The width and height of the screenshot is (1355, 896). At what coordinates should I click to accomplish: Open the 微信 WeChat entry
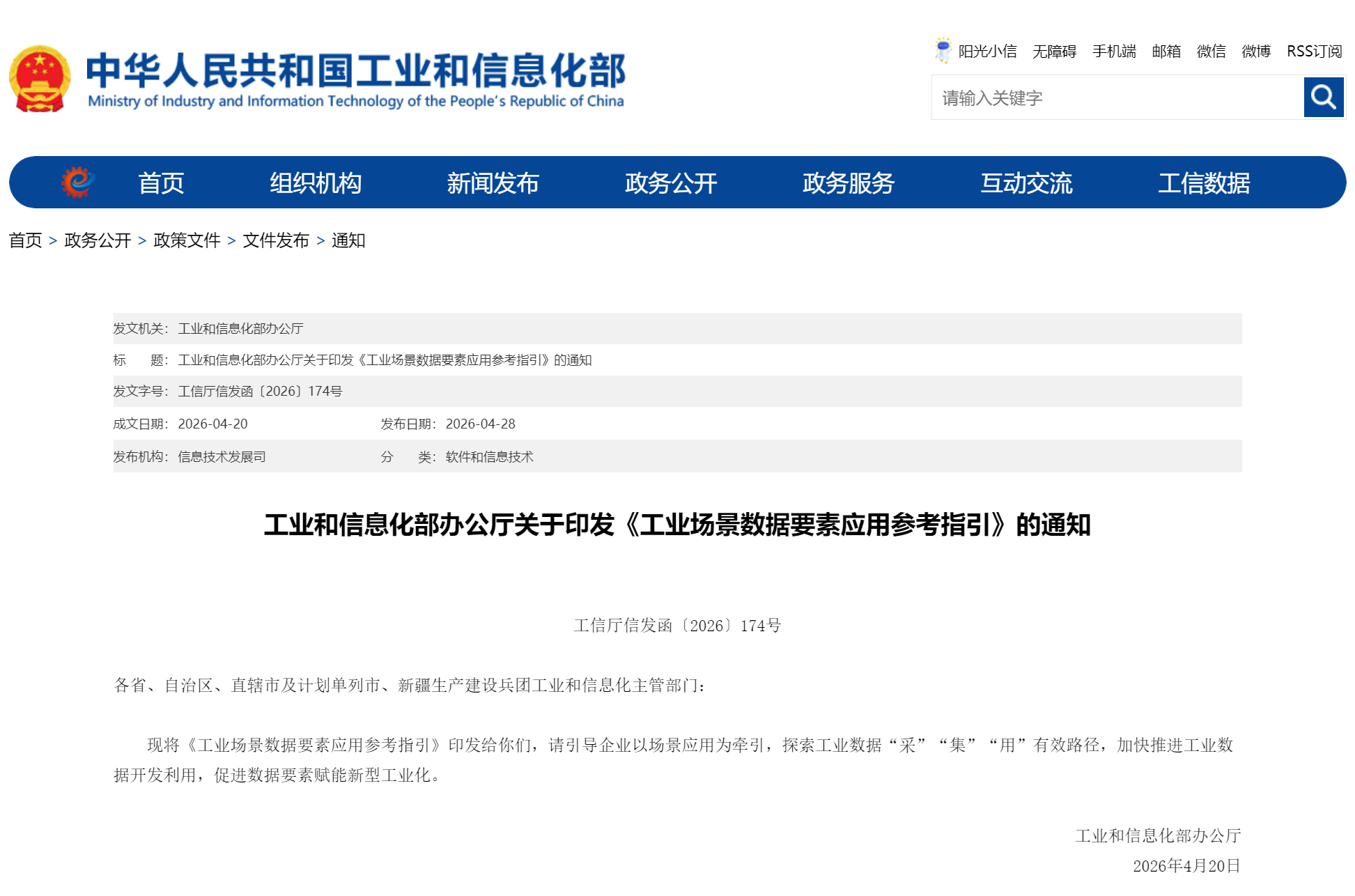pos(1210,51)
